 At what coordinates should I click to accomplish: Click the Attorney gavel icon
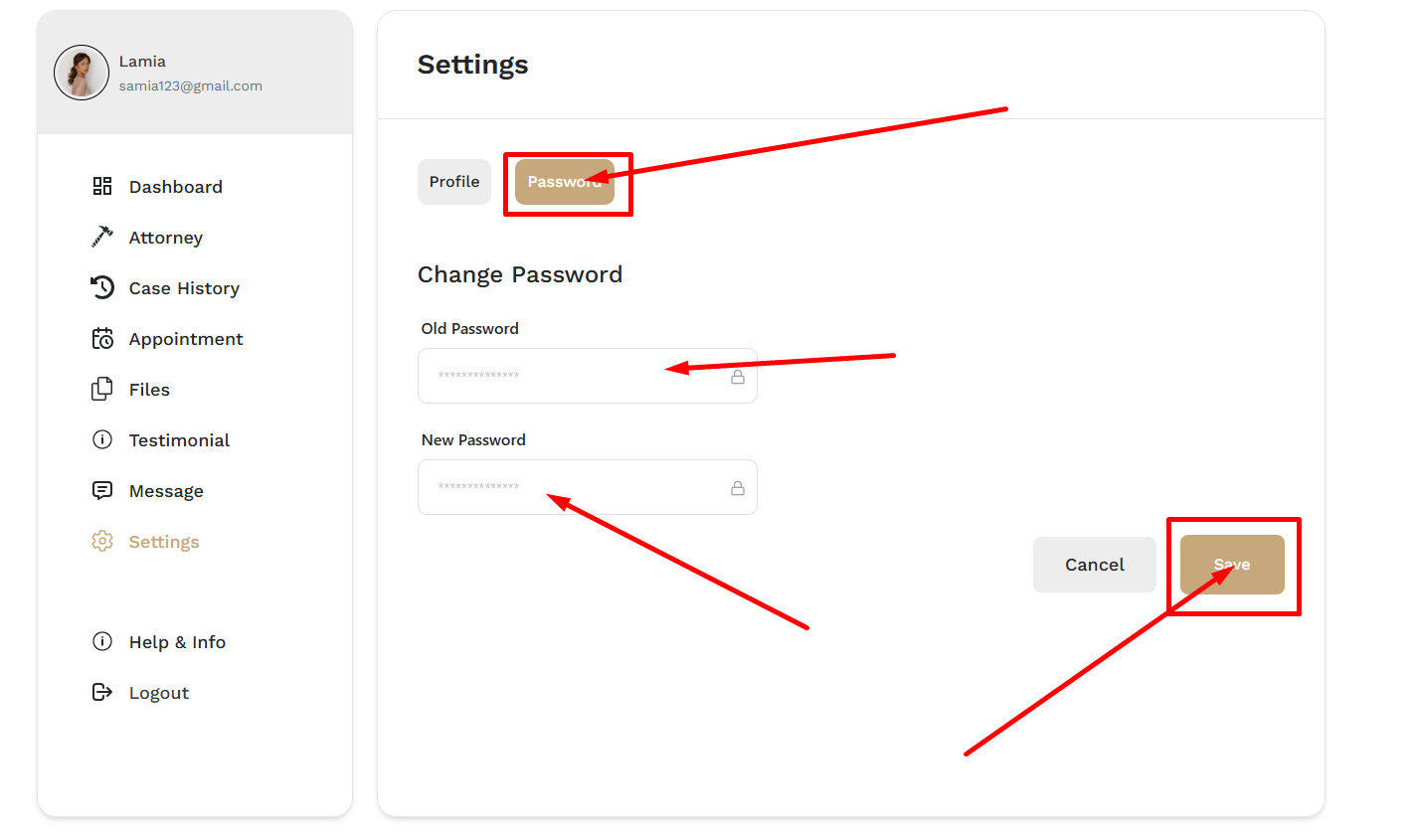point(102,237)
